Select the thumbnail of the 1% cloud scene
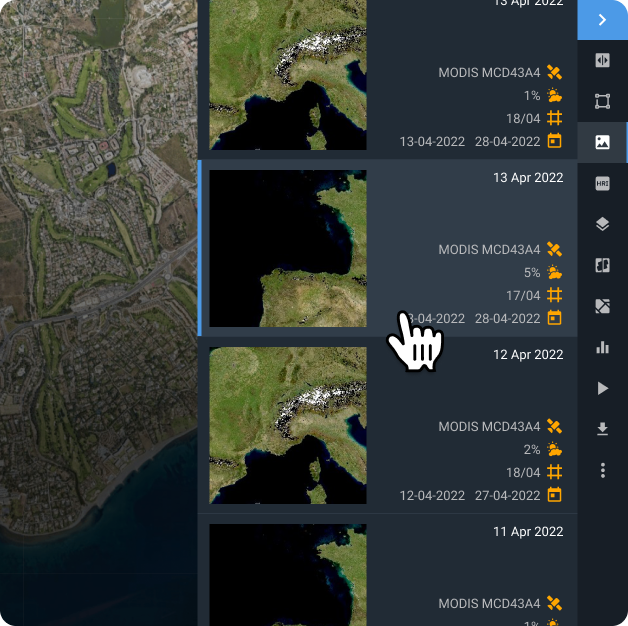628x626 pixels. tap(288, 75)
